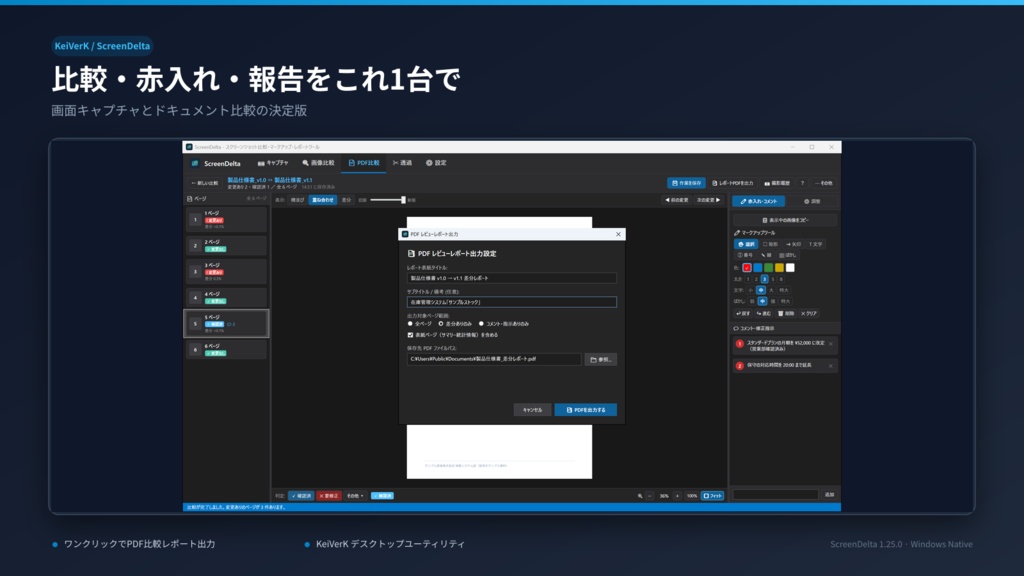Set line thickness to 5
Image resolution: width=1024 pixels, height=576 pixels.
(773, 279)
